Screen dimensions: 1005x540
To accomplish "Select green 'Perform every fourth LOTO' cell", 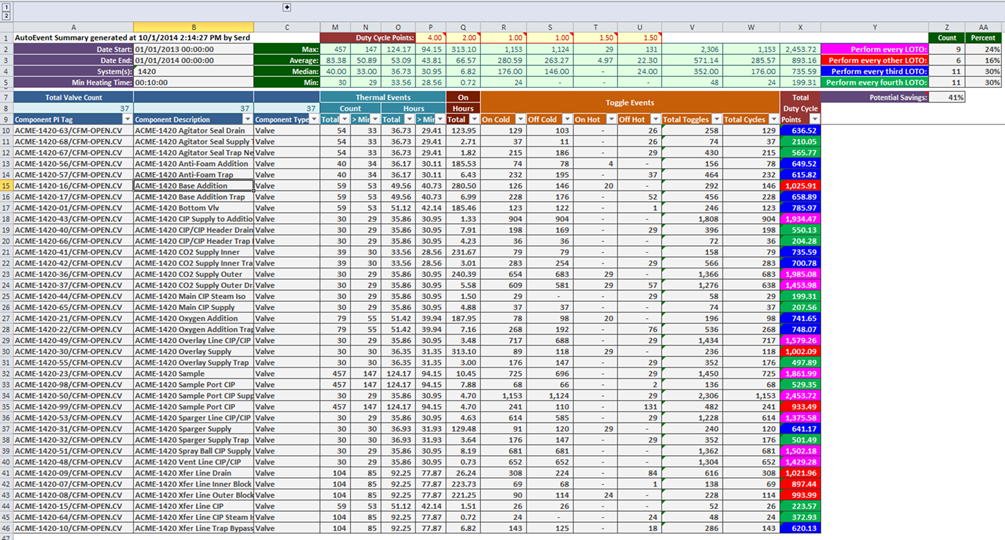I will (874, 82).
